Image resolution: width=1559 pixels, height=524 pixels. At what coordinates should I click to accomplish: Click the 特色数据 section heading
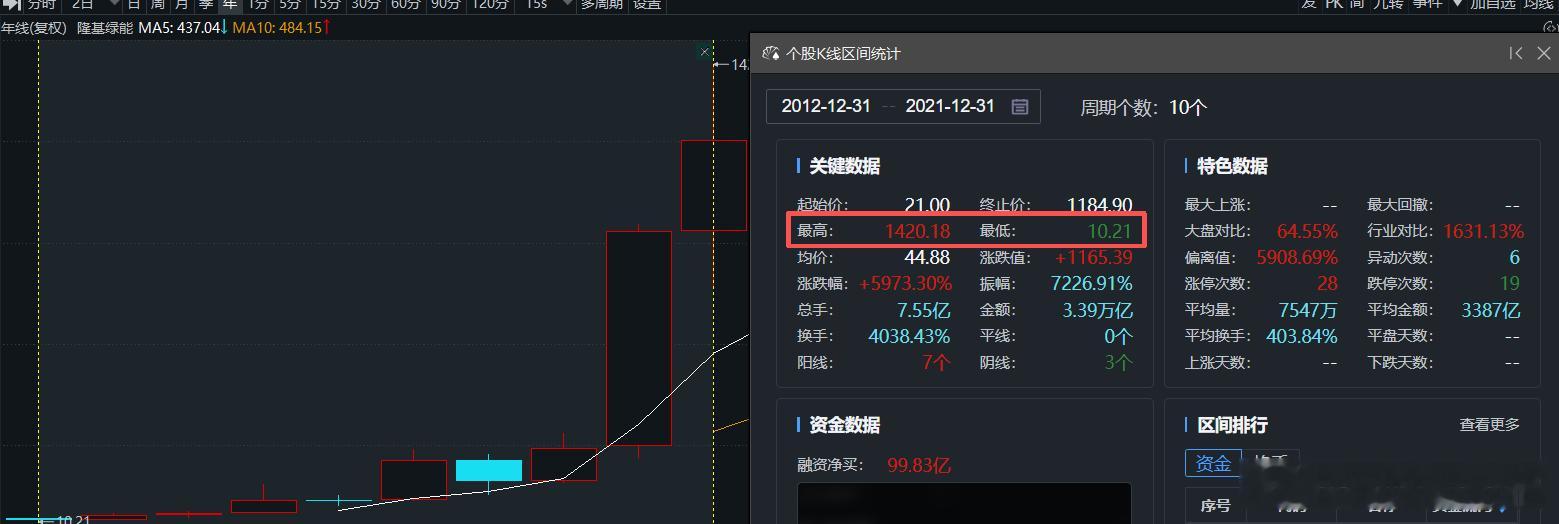point(1232,166)
